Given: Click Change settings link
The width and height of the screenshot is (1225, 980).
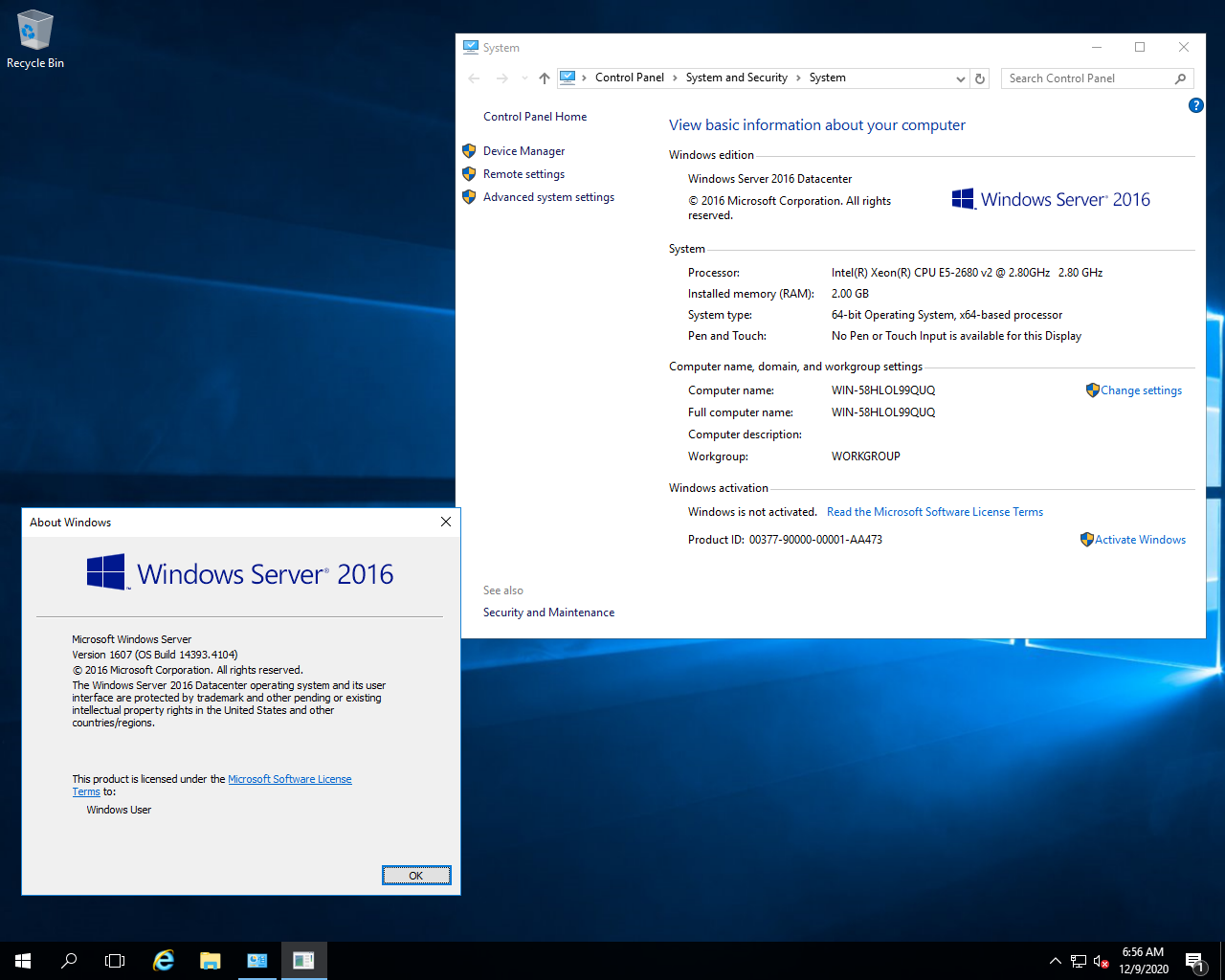Looking at the screenshot, I should click(1141, 390).
